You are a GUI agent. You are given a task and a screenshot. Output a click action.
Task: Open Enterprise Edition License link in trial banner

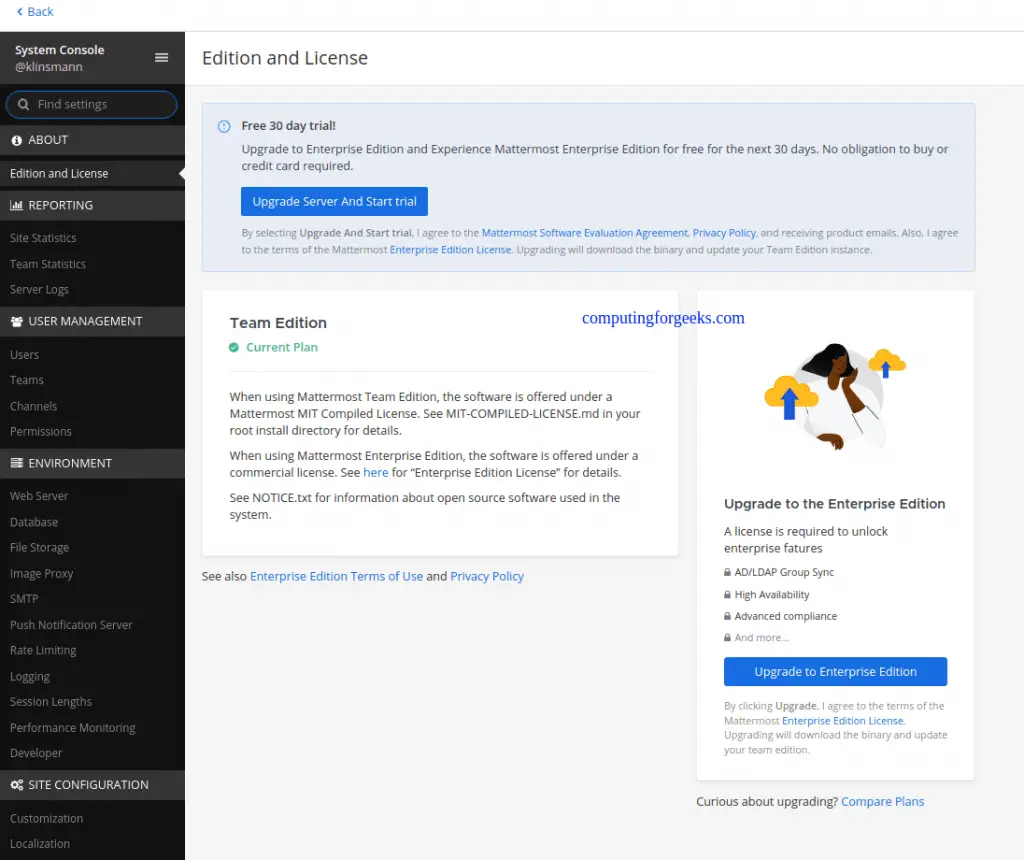pos(450,250)
